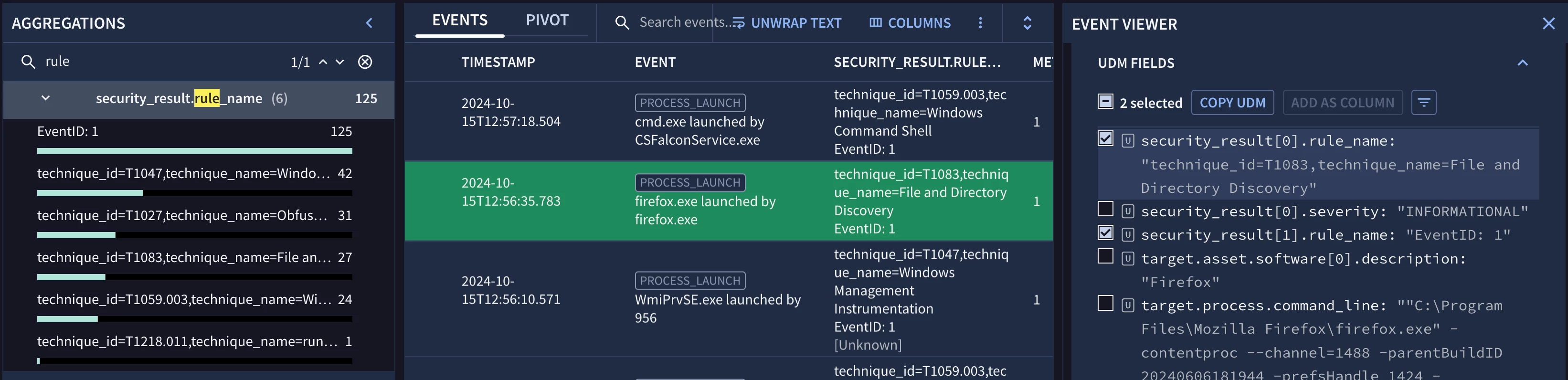Click UDM icon beside security_result[0].rule_name

pyautogui.click(x=1128, y=141)
